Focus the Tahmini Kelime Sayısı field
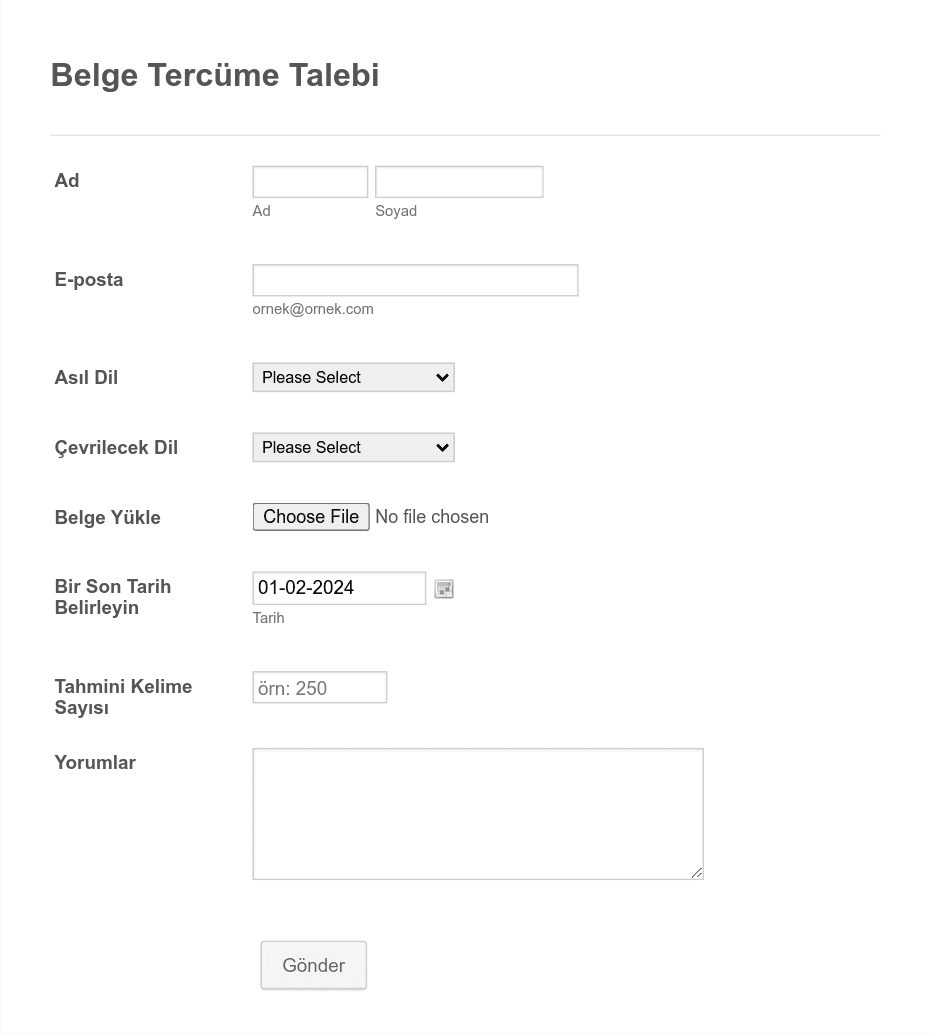 point(320,687)
